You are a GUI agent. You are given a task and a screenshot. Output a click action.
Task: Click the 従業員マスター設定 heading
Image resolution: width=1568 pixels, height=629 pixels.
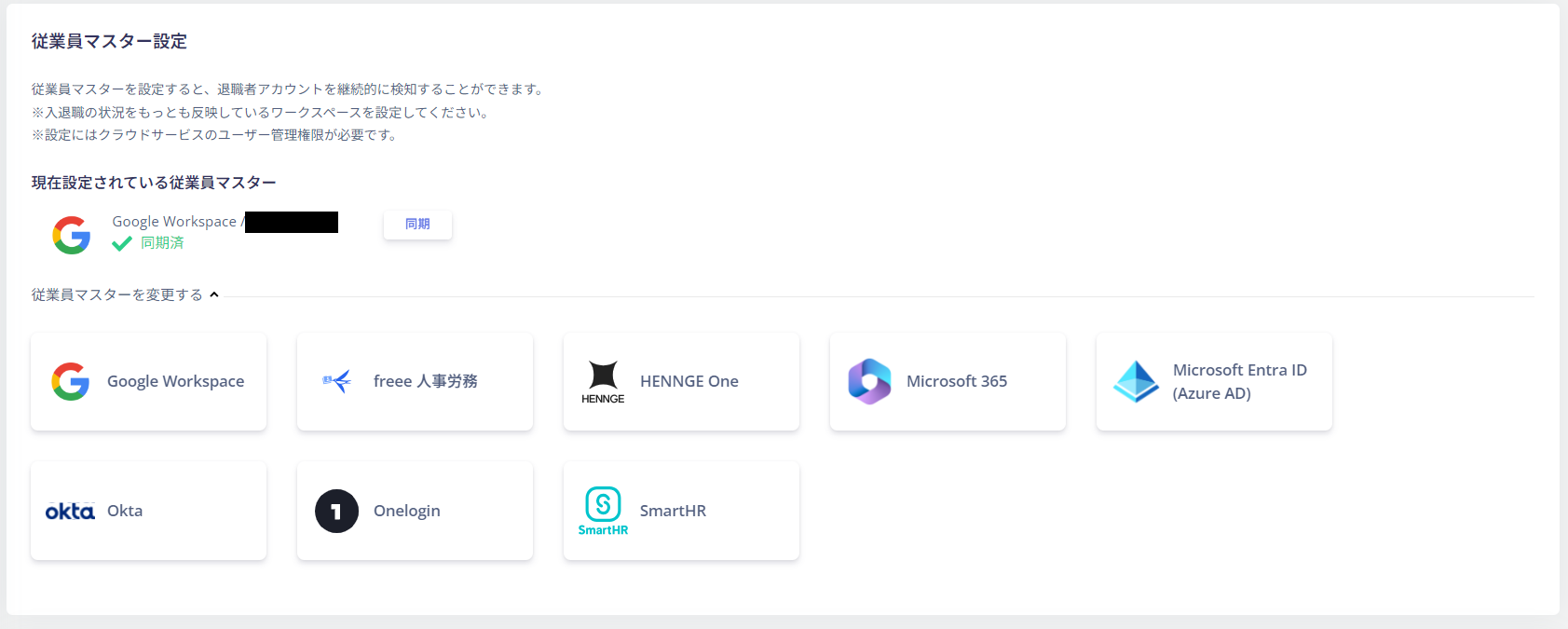pos(108,41)
